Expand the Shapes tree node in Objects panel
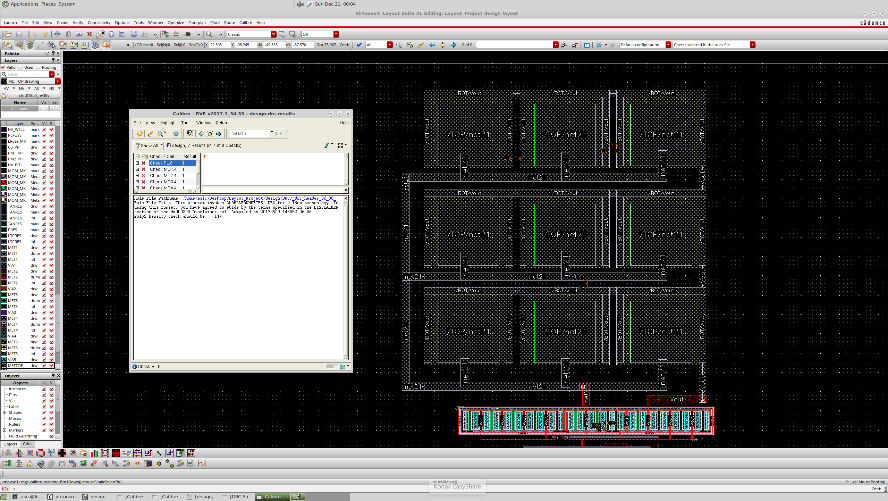 (5, 413)
